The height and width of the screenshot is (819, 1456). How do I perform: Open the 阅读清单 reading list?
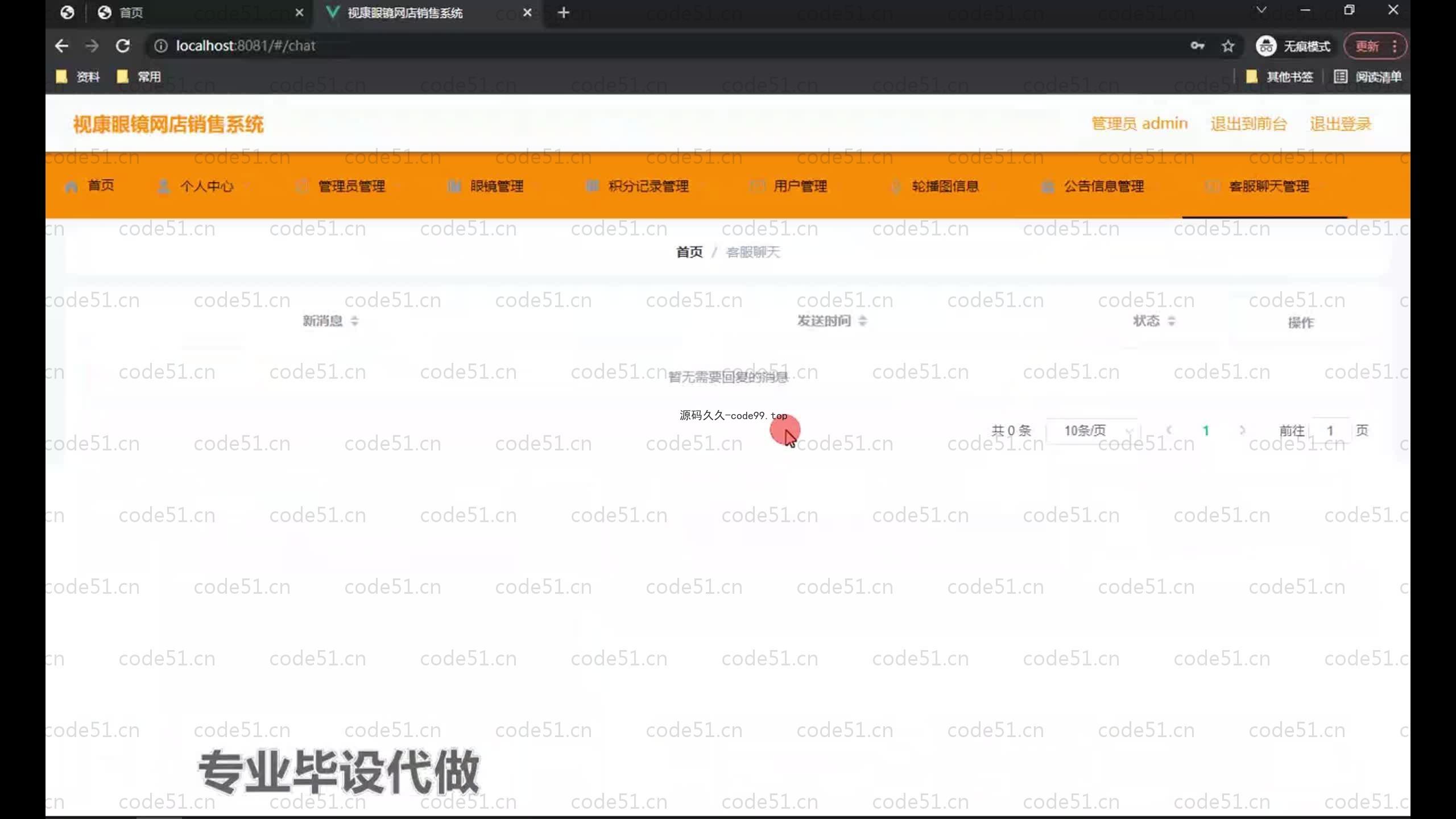coord(1368,77)
